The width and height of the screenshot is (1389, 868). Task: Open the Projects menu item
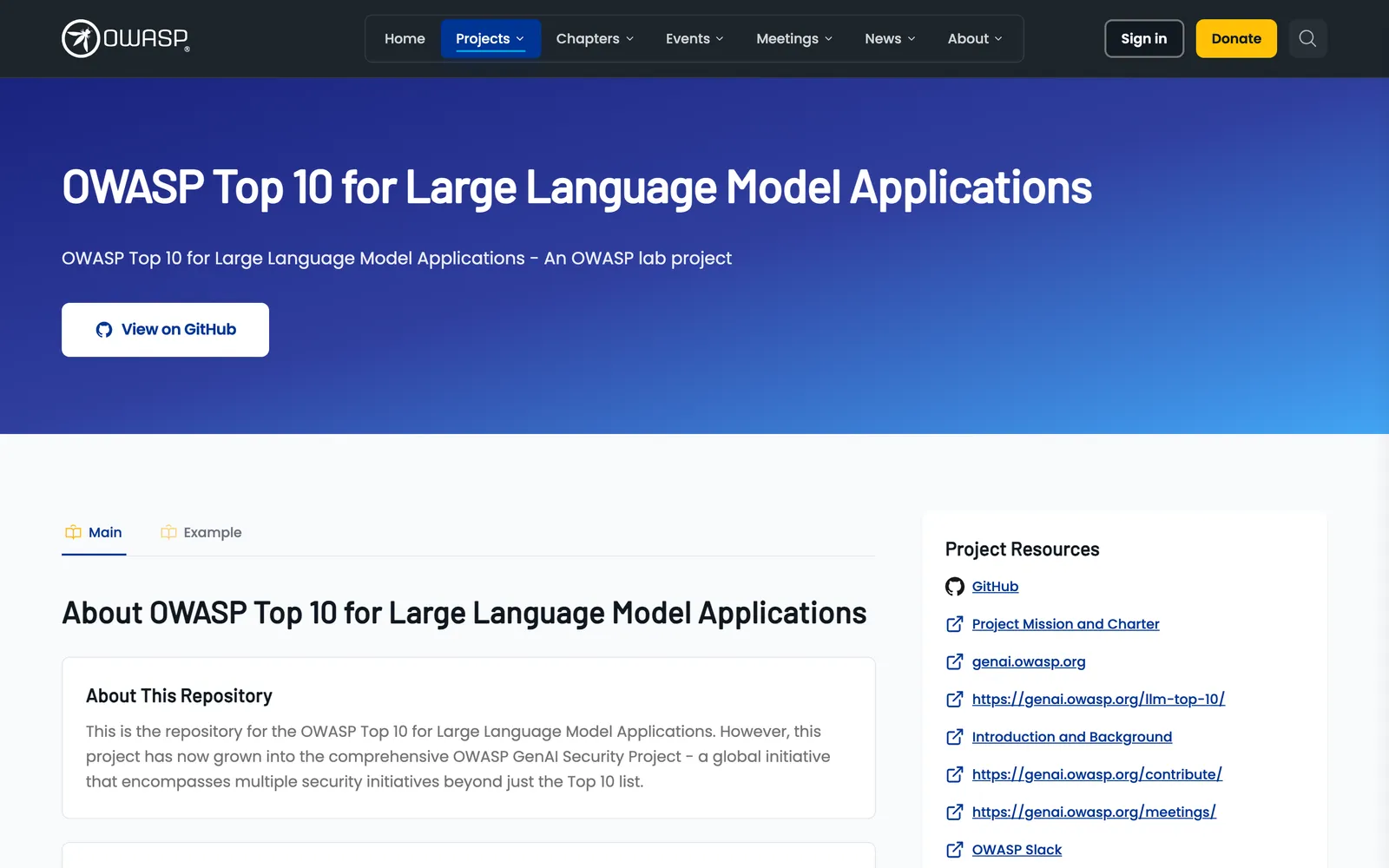click(x=490, y=39)
